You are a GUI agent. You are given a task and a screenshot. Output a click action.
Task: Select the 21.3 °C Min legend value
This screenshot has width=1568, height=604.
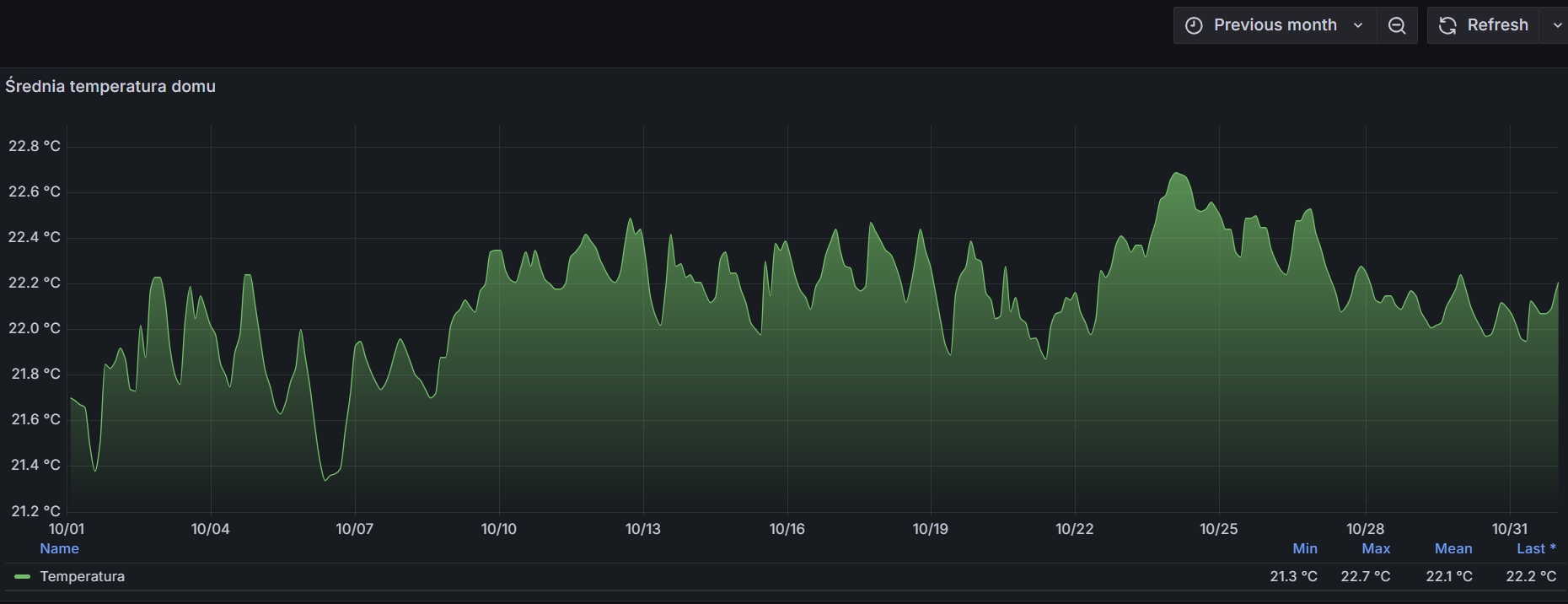tap(1293, 577)
